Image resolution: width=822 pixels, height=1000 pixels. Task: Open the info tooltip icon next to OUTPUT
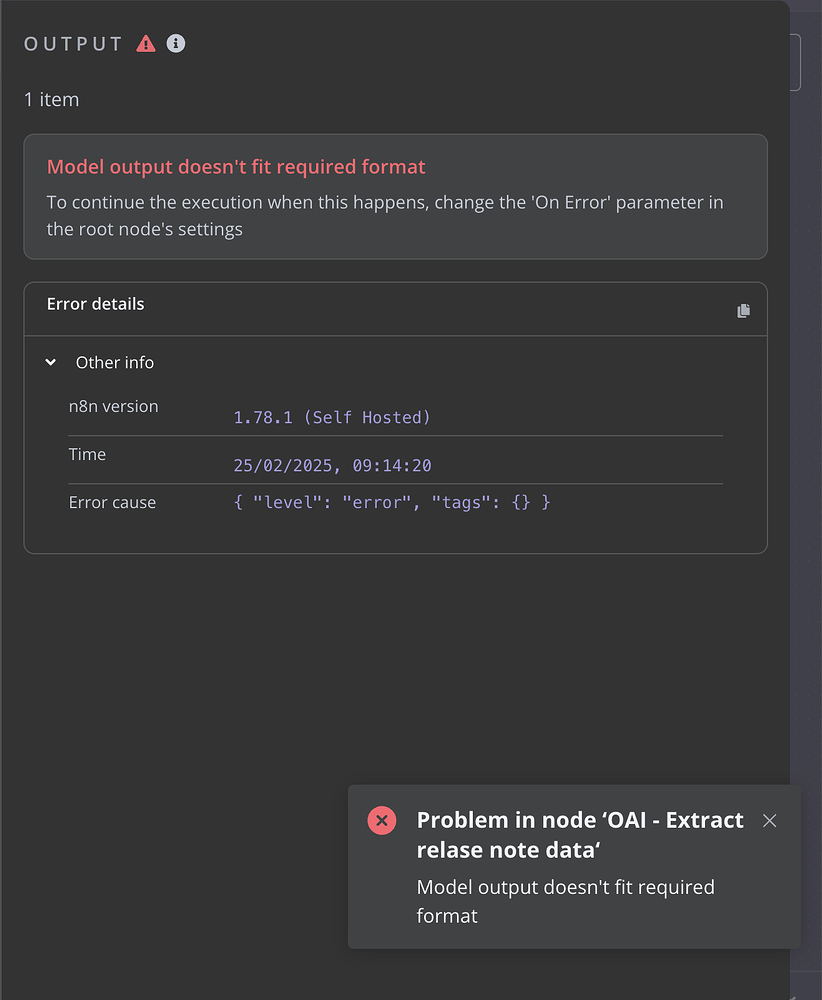click(175, 43)
